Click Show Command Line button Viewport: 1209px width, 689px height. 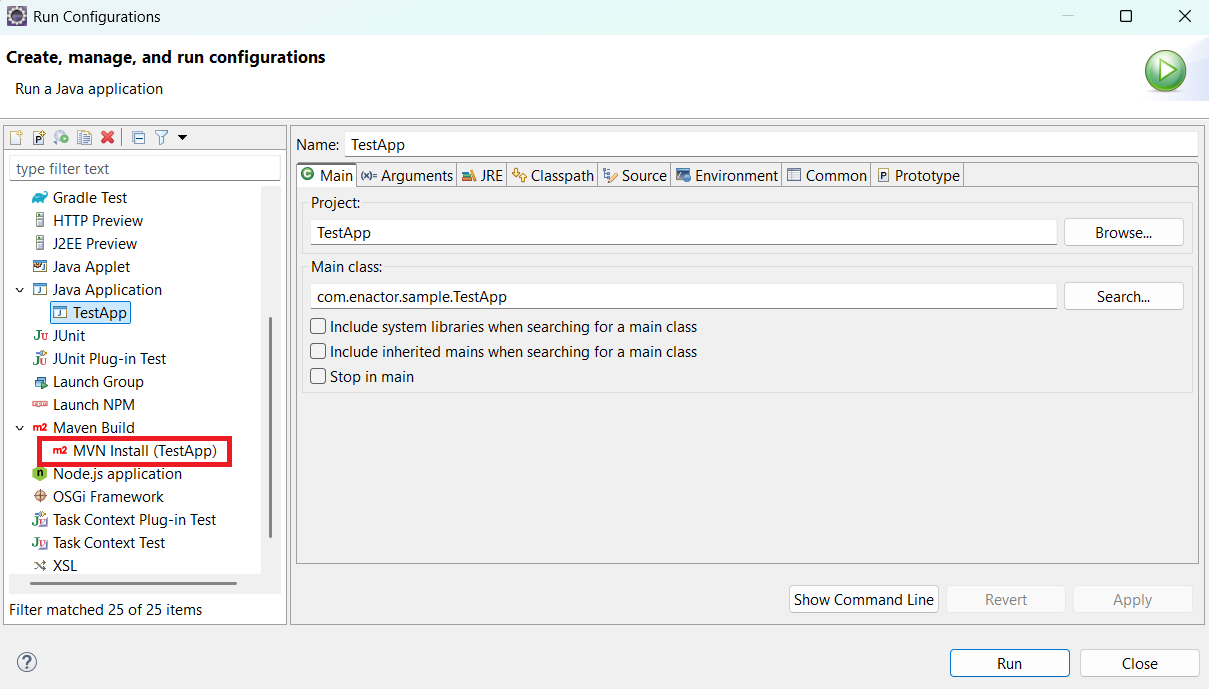point(864,600)
